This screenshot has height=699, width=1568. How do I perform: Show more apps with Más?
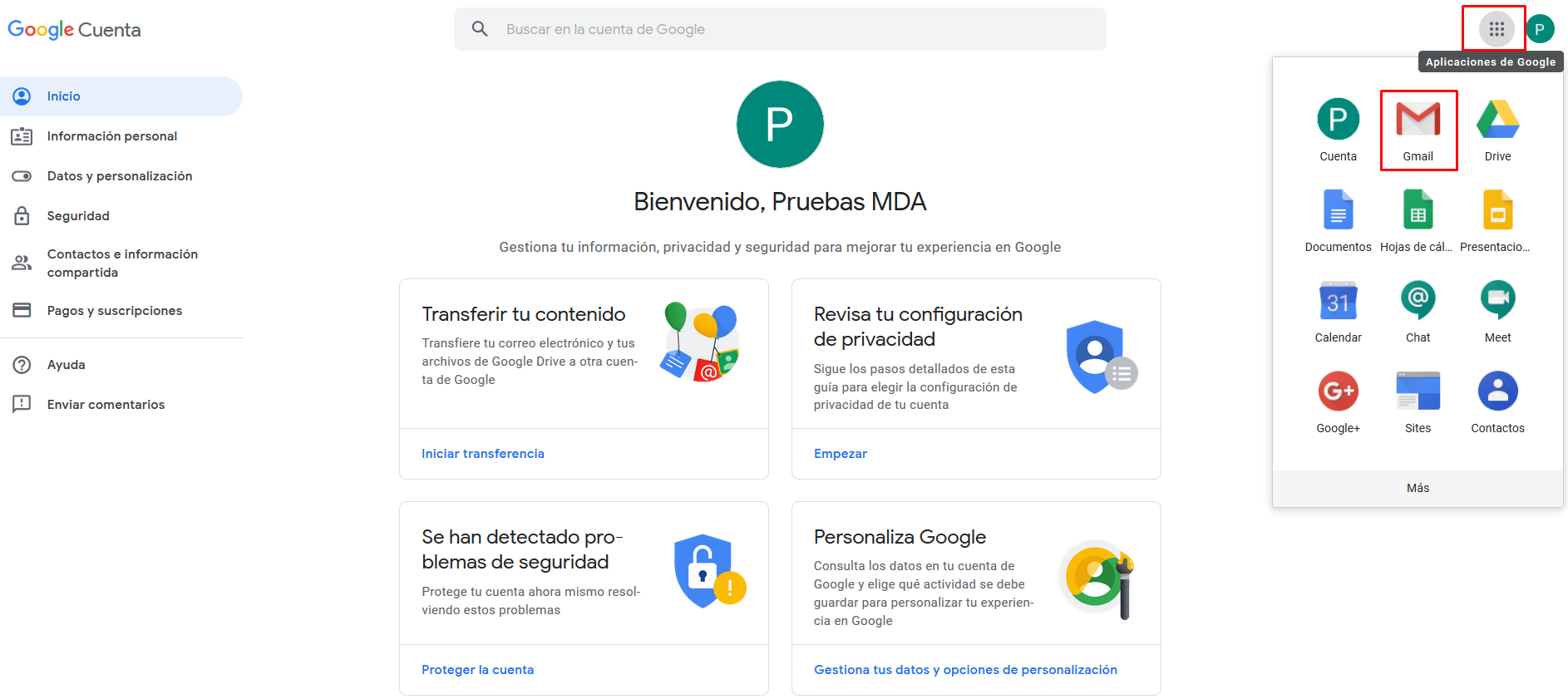coord(1418,488)
